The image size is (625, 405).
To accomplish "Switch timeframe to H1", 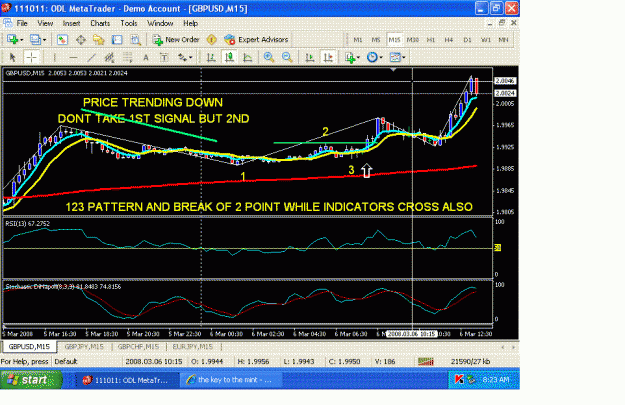I will pos(430,39).
